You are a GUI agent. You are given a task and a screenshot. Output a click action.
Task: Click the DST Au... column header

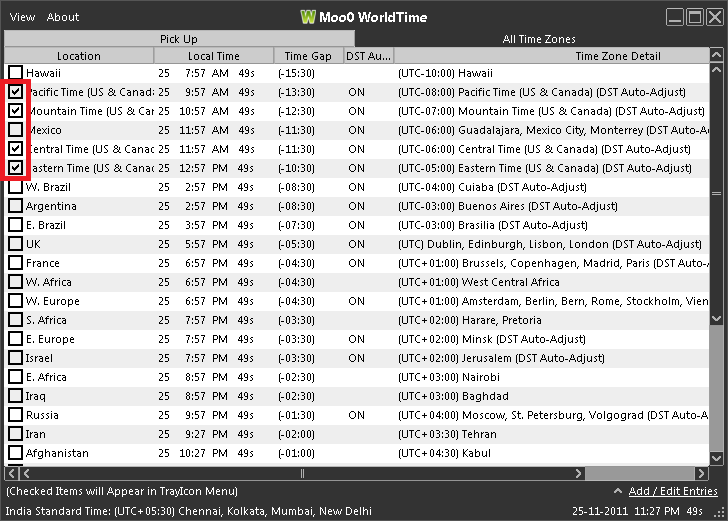pyautogui.click(x=368, y=56)
